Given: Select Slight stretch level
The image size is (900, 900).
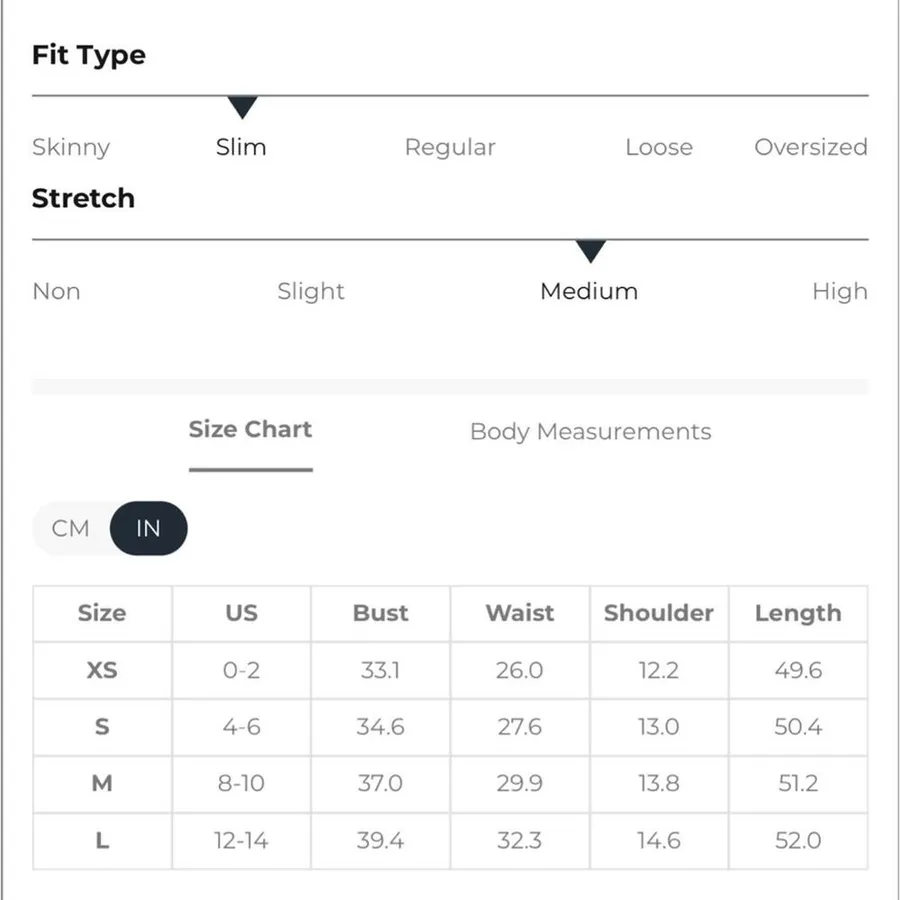Looking at the screenshot, I should point(311,292).
